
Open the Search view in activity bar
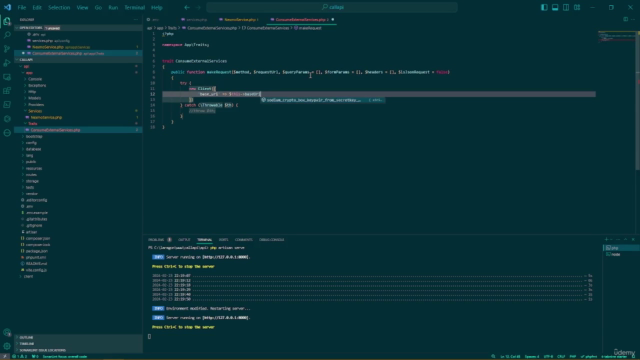7,35
